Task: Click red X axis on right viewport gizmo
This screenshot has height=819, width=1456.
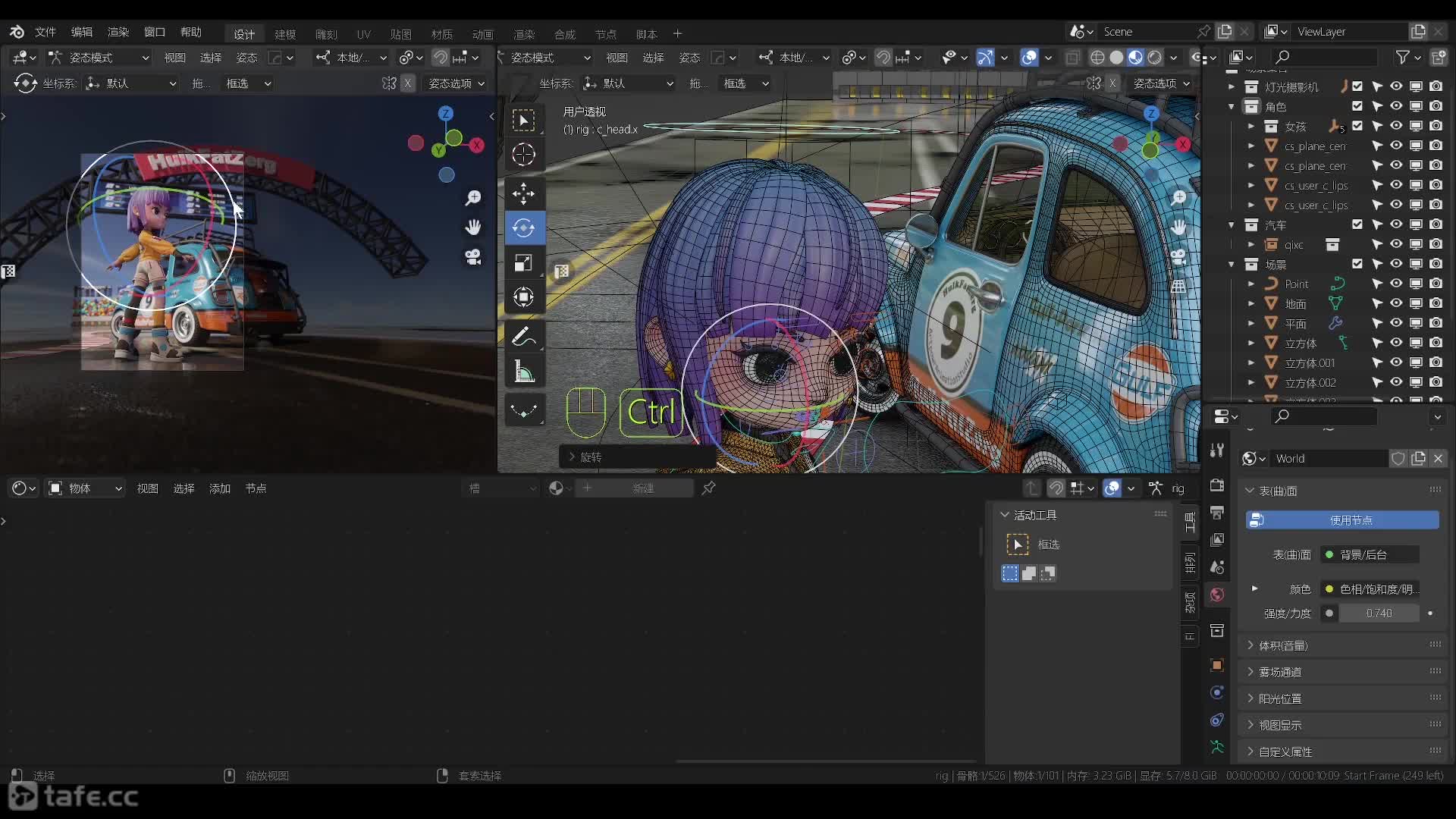Action: click(1183, 144)
